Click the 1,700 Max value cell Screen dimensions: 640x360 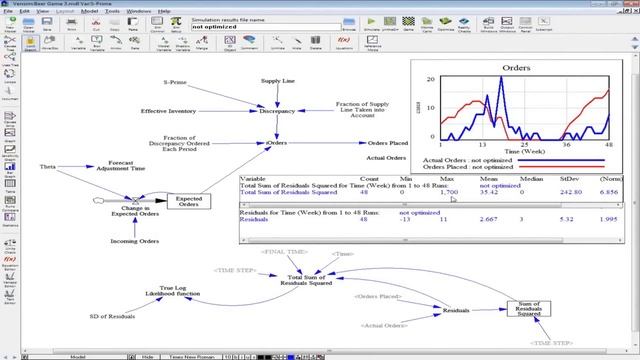tap(449, 192)
